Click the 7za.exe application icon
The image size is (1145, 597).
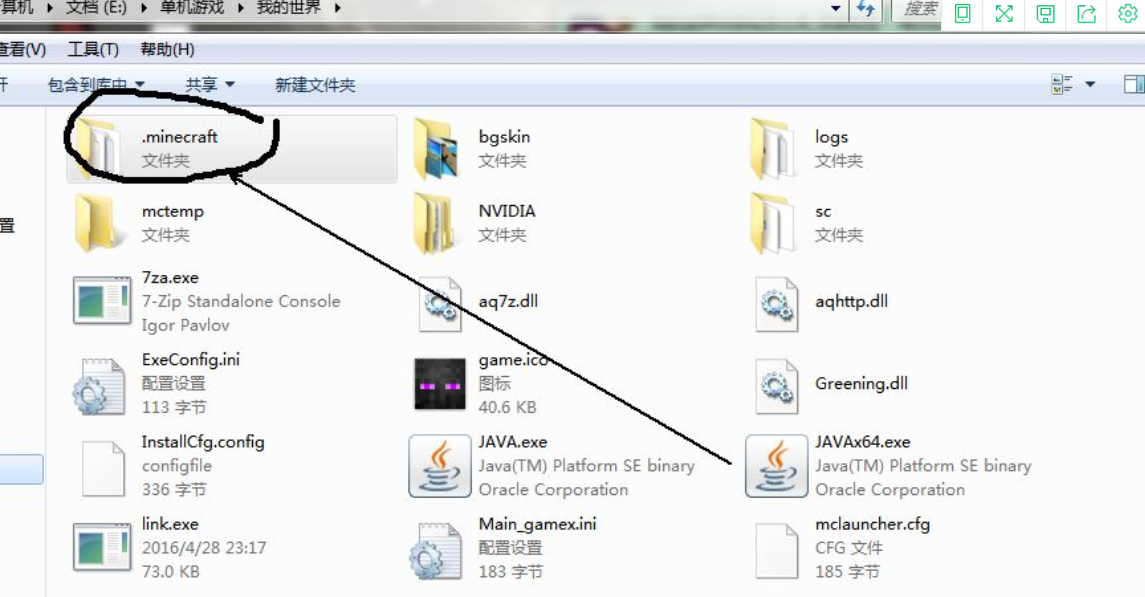click(102, 300)
